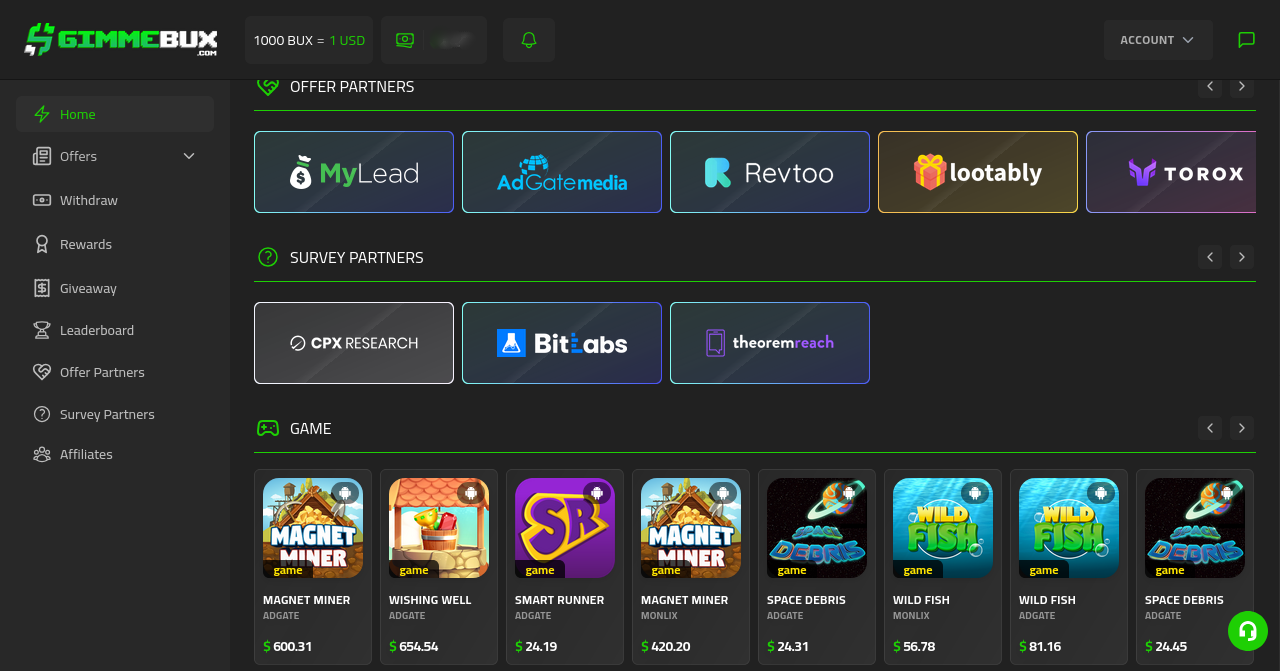1280x671 pixels.
Task: Click the Home lightning bolt icon
Action: (x=42, y=114)
